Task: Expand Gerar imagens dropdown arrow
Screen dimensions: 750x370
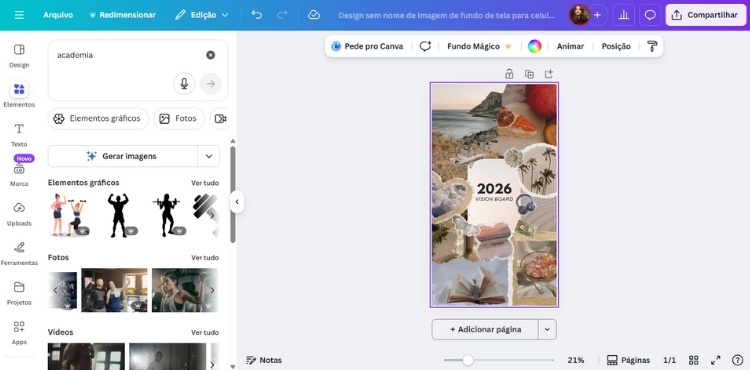Action: [209, 156]
